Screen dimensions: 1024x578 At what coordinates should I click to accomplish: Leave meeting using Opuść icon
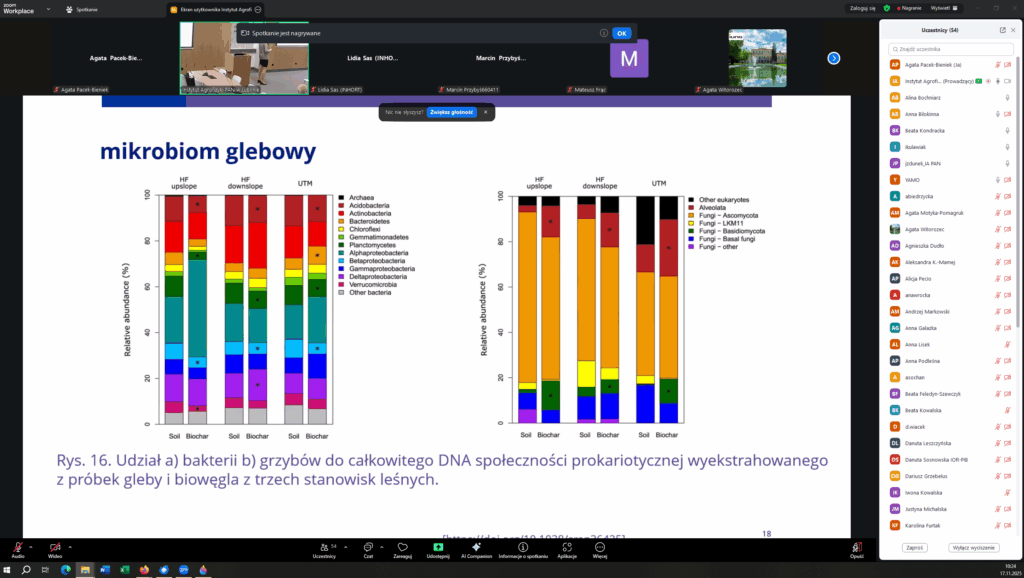click(856, 547)
